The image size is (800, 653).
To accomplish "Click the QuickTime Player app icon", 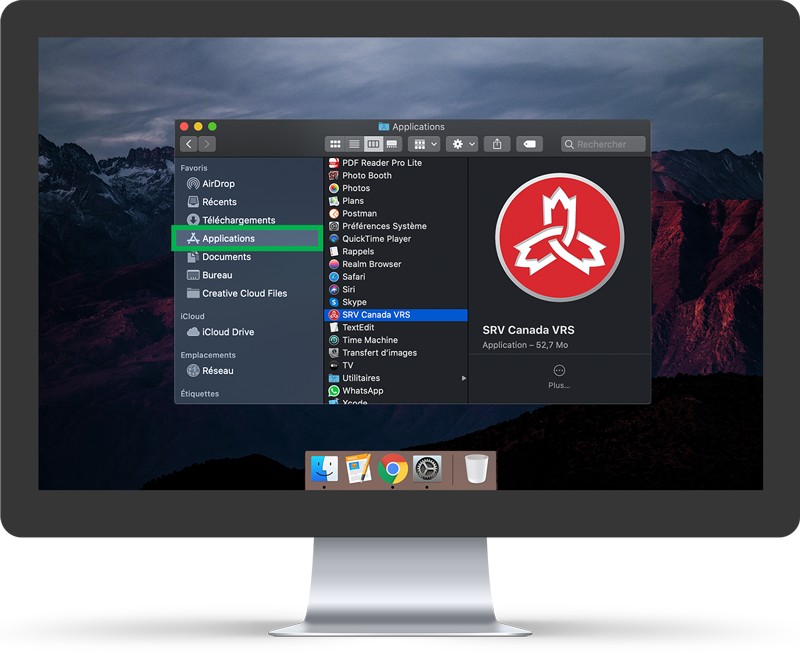I will point(334,239).
